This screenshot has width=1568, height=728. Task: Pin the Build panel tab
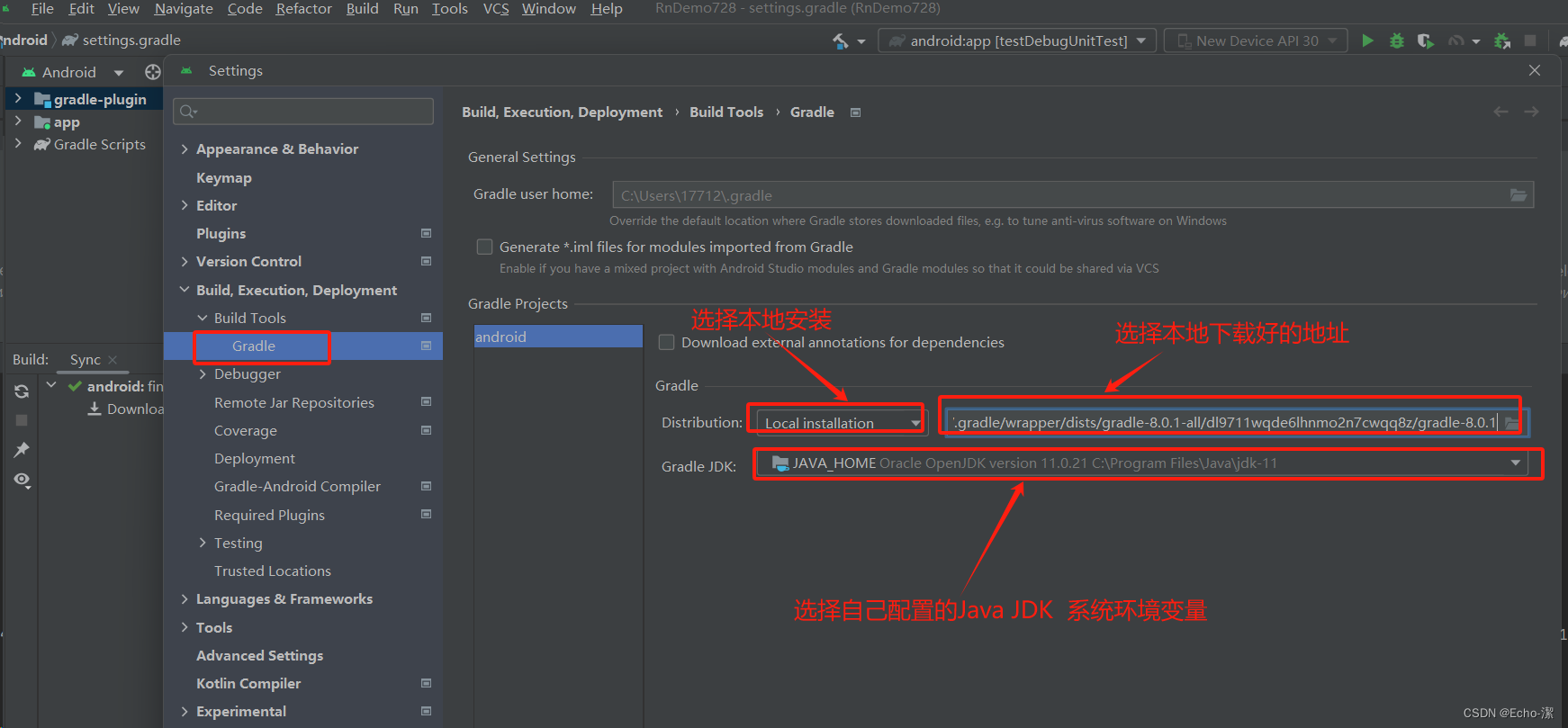(x=22, y=449)
